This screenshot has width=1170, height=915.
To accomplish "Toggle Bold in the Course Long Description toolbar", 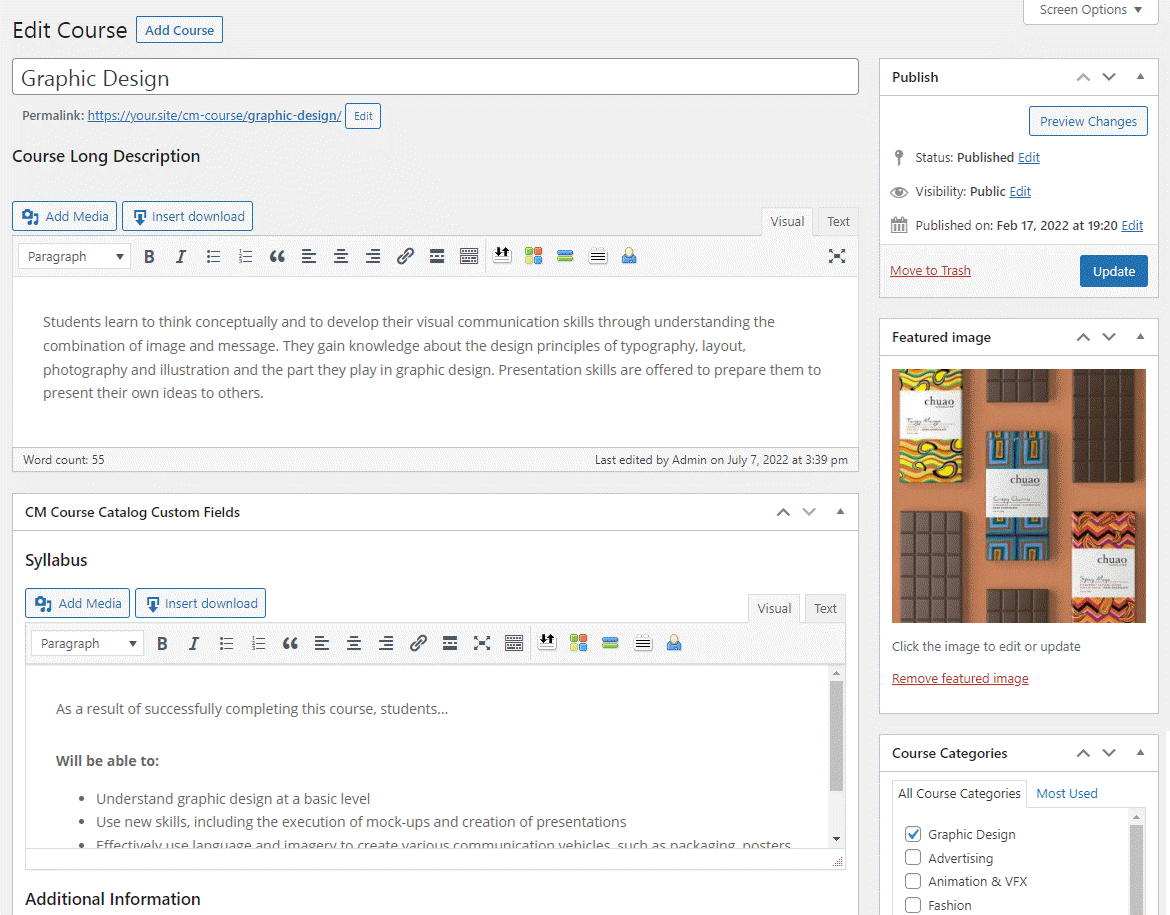I will click(x=149, y=257).
